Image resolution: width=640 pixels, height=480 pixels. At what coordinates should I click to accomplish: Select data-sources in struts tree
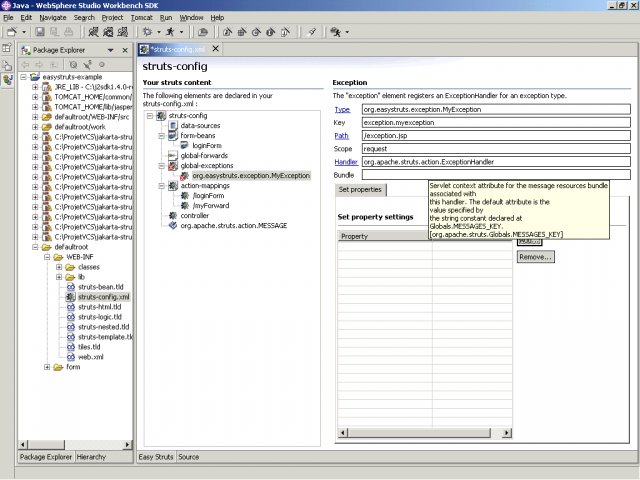200,125
